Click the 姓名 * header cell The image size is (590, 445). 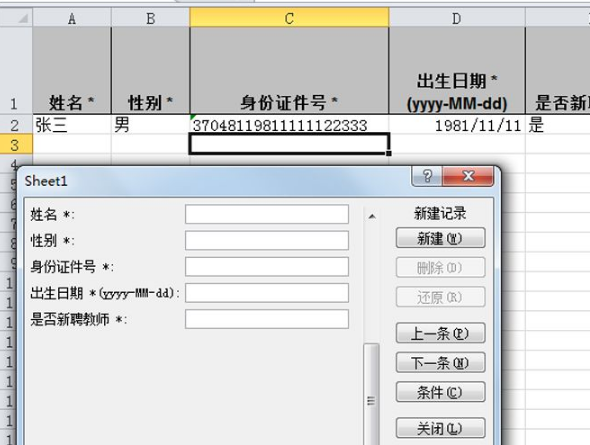tap(72, 71)
